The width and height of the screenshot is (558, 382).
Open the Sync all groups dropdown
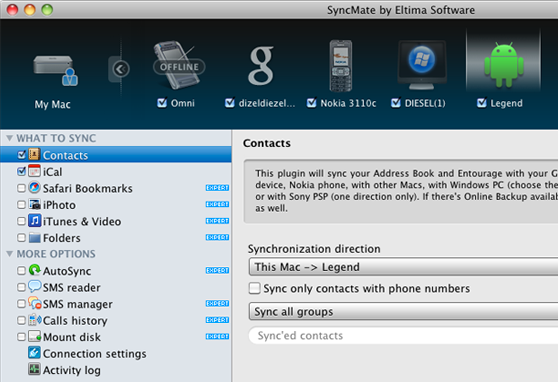pos(403,312)
